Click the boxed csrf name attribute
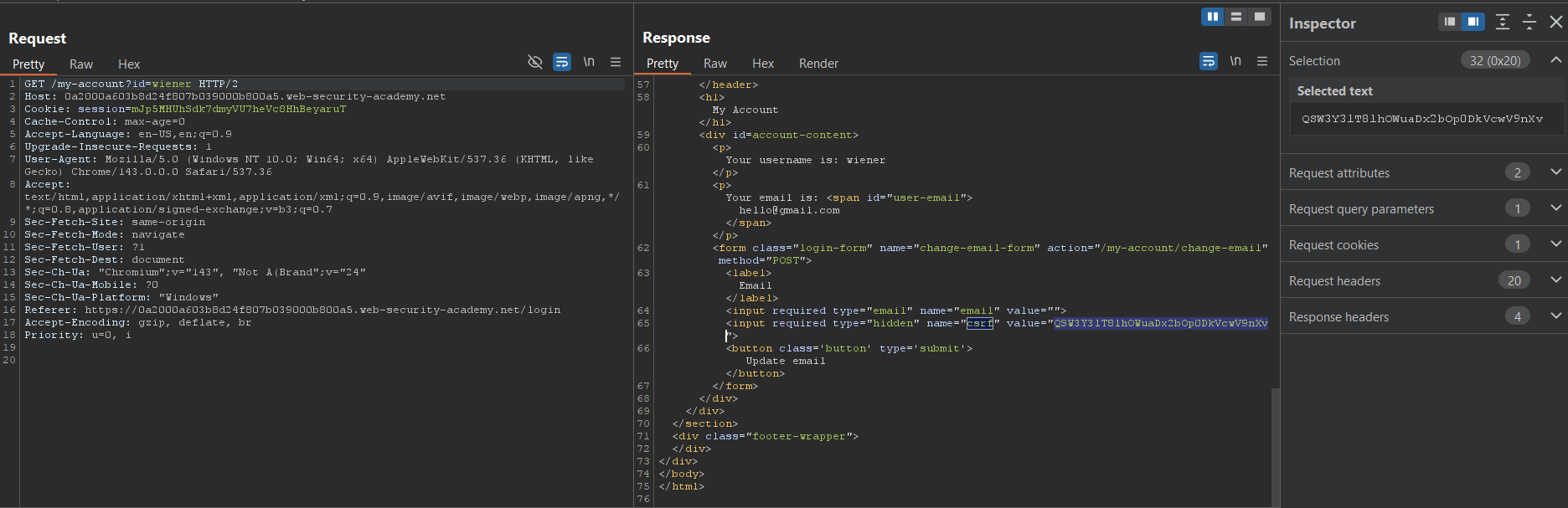1568x508 pixels. click(980, 323)
